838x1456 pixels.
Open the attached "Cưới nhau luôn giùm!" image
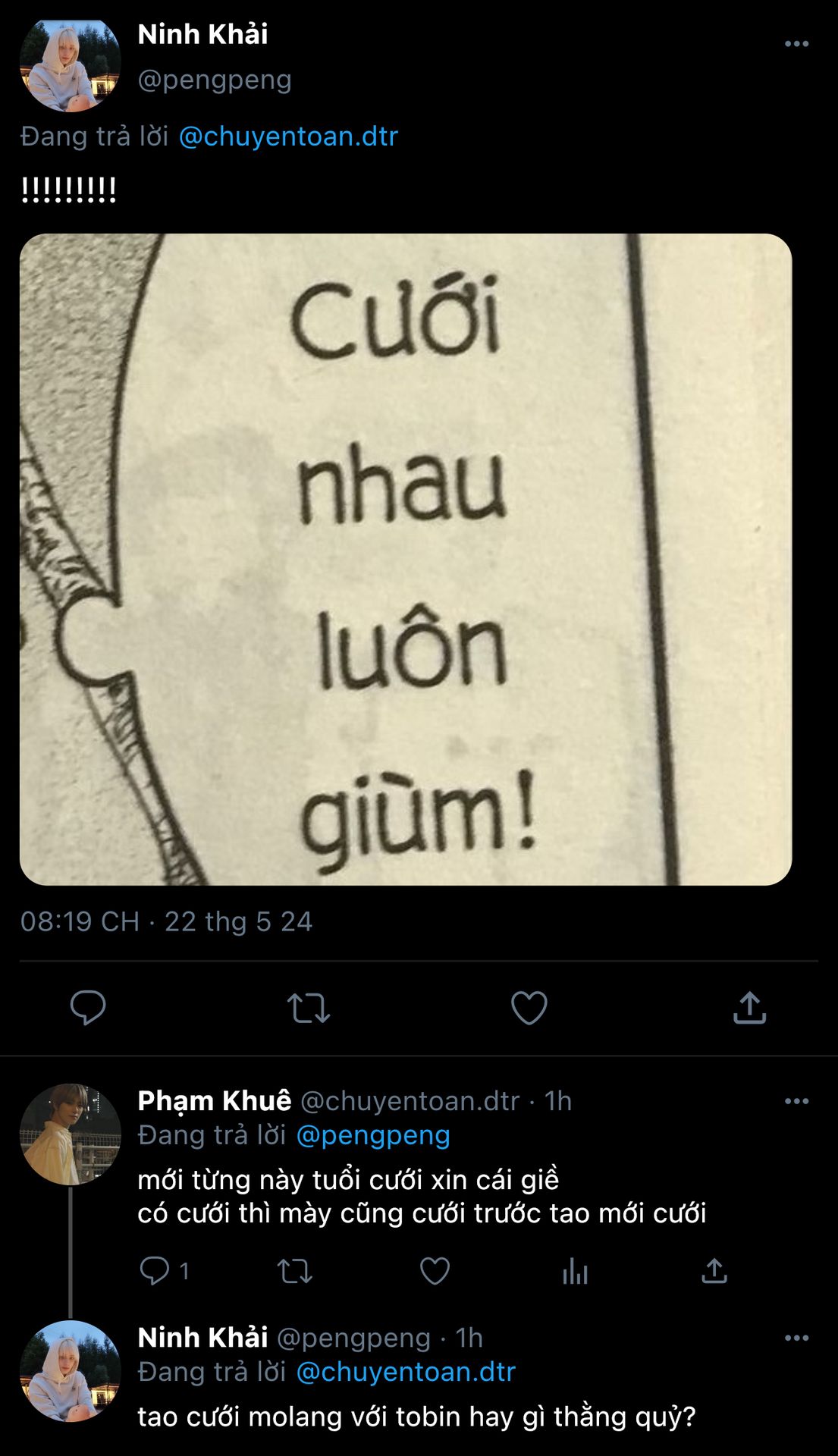pyautogui.click(x=406, y=559)
